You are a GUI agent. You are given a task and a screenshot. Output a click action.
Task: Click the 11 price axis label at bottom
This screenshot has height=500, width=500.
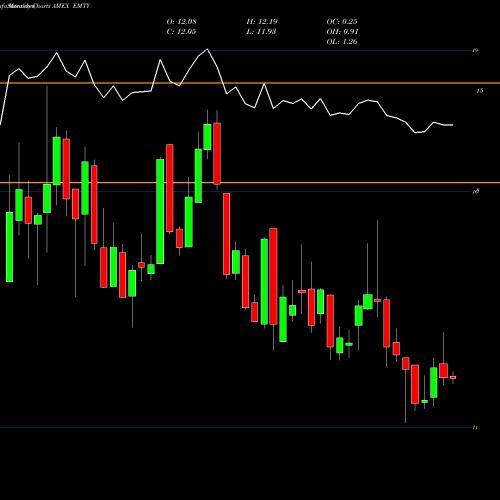click(475, 427)
